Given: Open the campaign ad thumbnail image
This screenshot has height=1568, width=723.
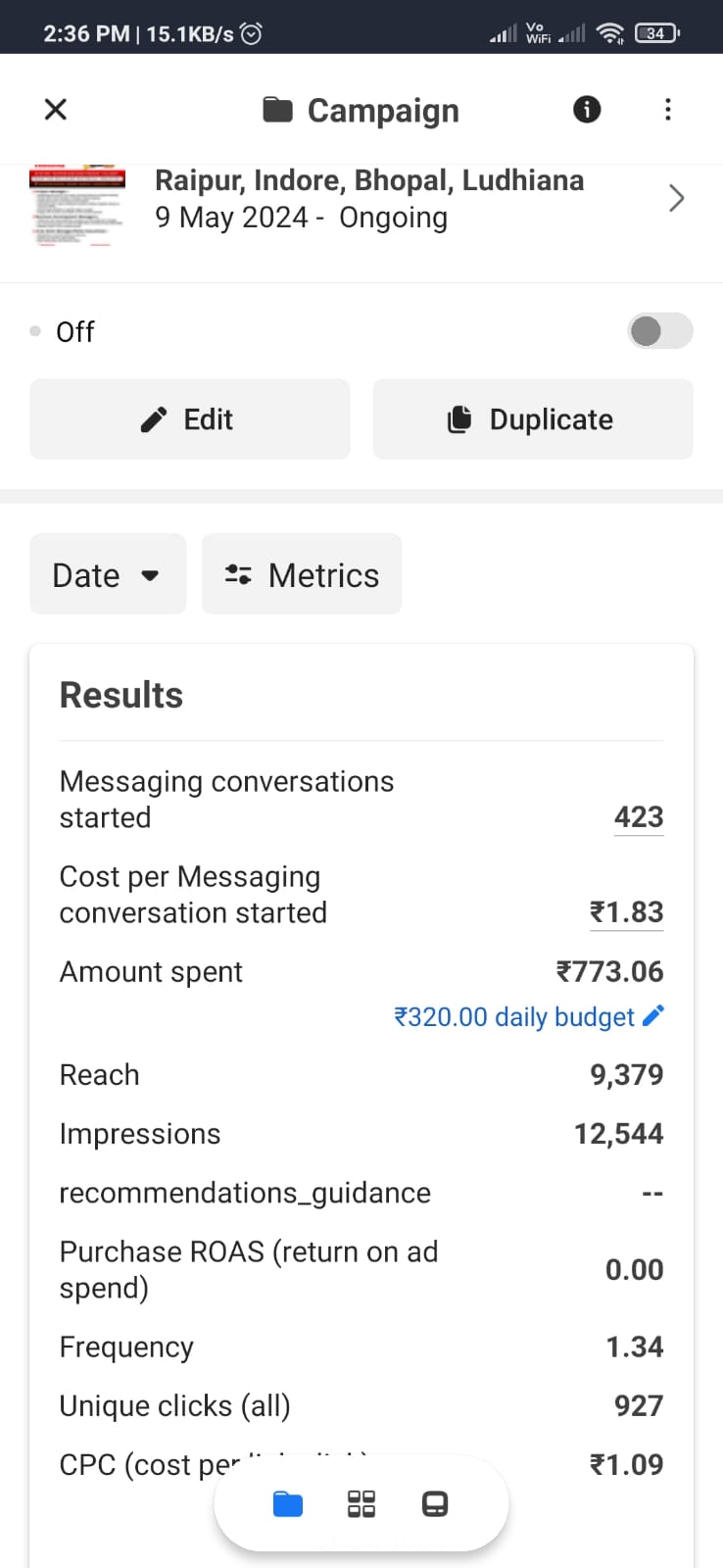Looking at the screenshot, I should [77, 204].
